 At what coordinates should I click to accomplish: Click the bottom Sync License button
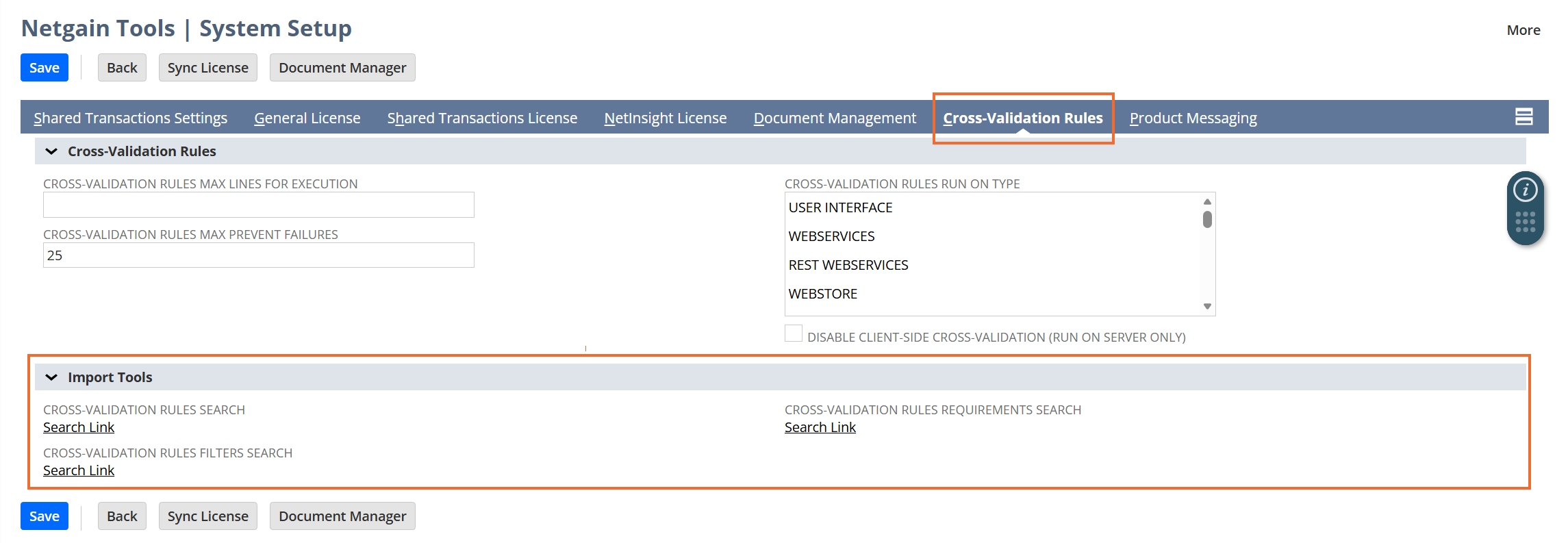[x=208, y=516]
